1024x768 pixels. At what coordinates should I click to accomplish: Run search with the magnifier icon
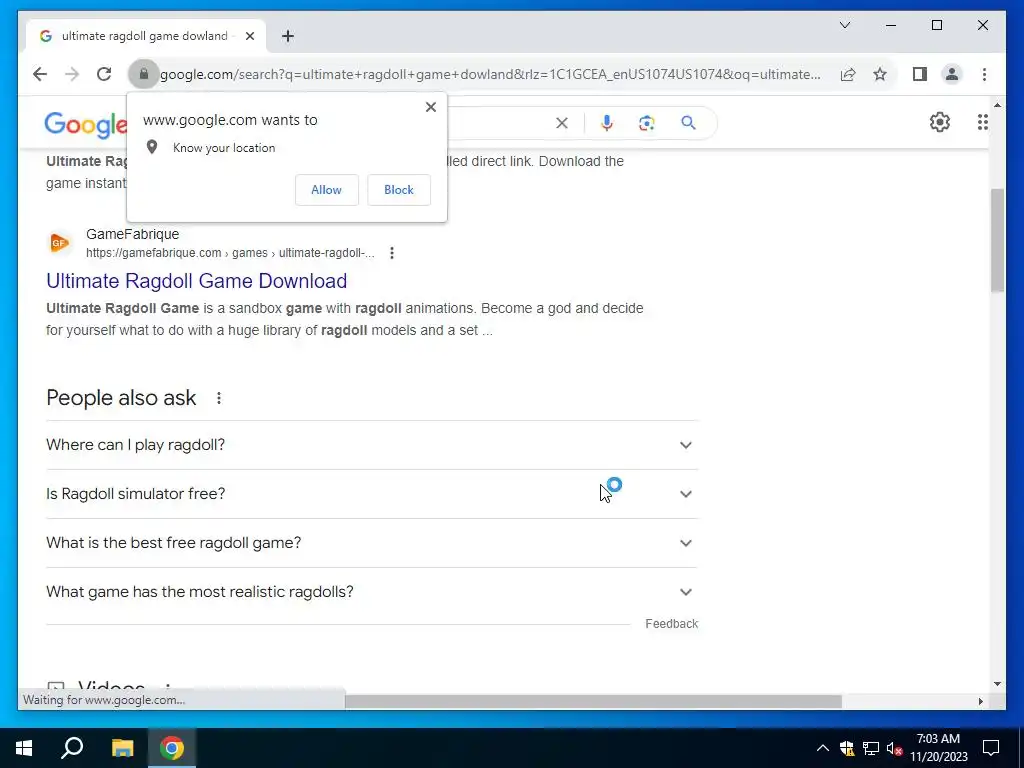[x=688, y=123]
